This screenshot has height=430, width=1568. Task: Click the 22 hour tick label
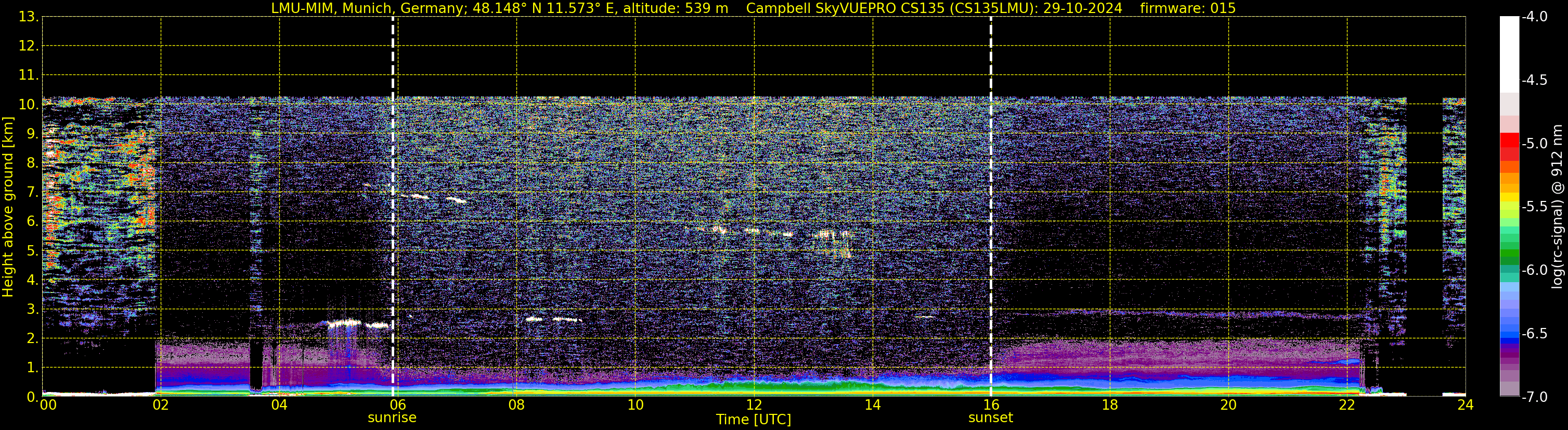pos(1347,405)
